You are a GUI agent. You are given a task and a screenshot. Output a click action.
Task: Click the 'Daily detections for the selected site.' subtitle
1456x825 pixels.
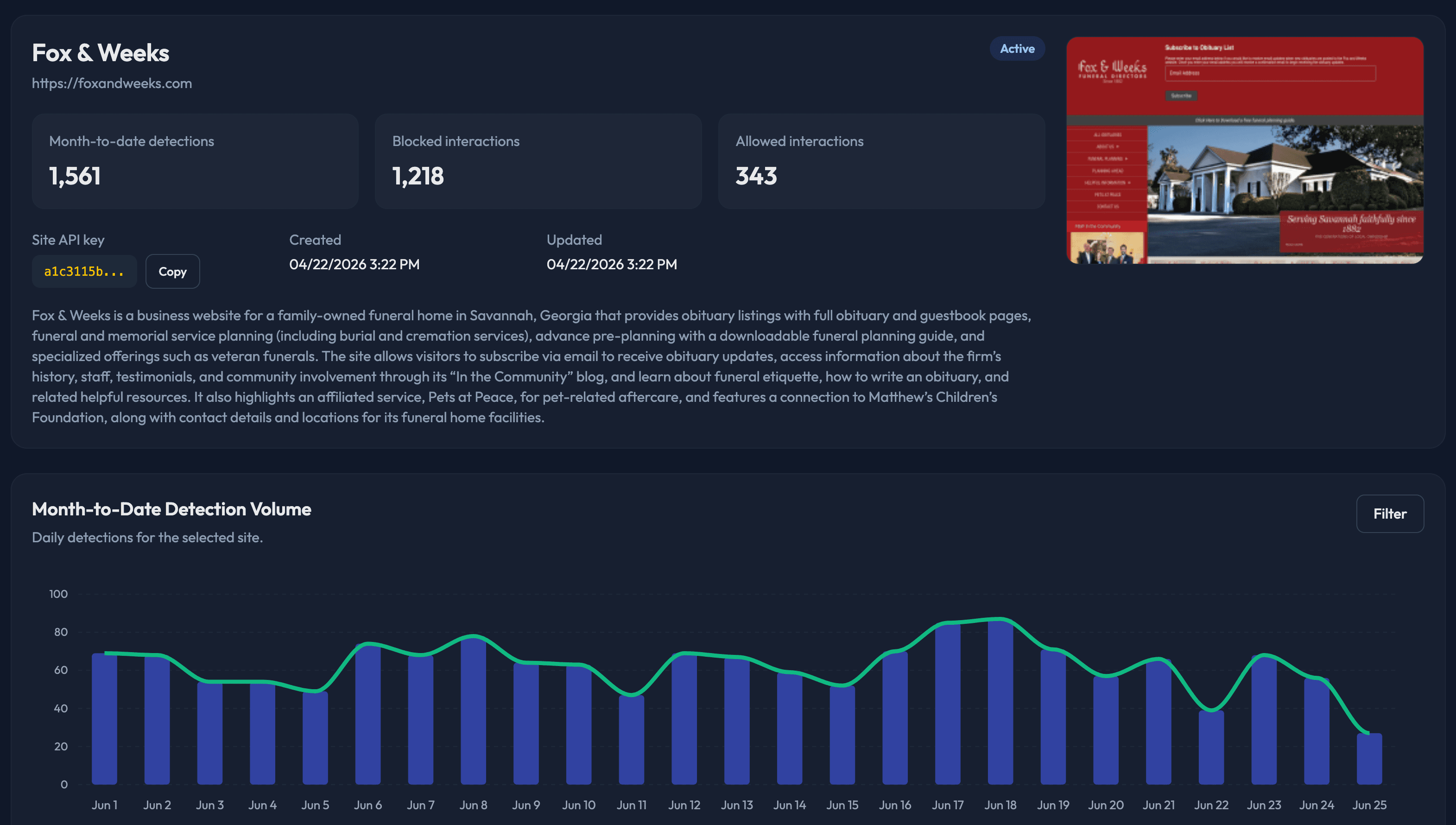click(x=147, y=537)
